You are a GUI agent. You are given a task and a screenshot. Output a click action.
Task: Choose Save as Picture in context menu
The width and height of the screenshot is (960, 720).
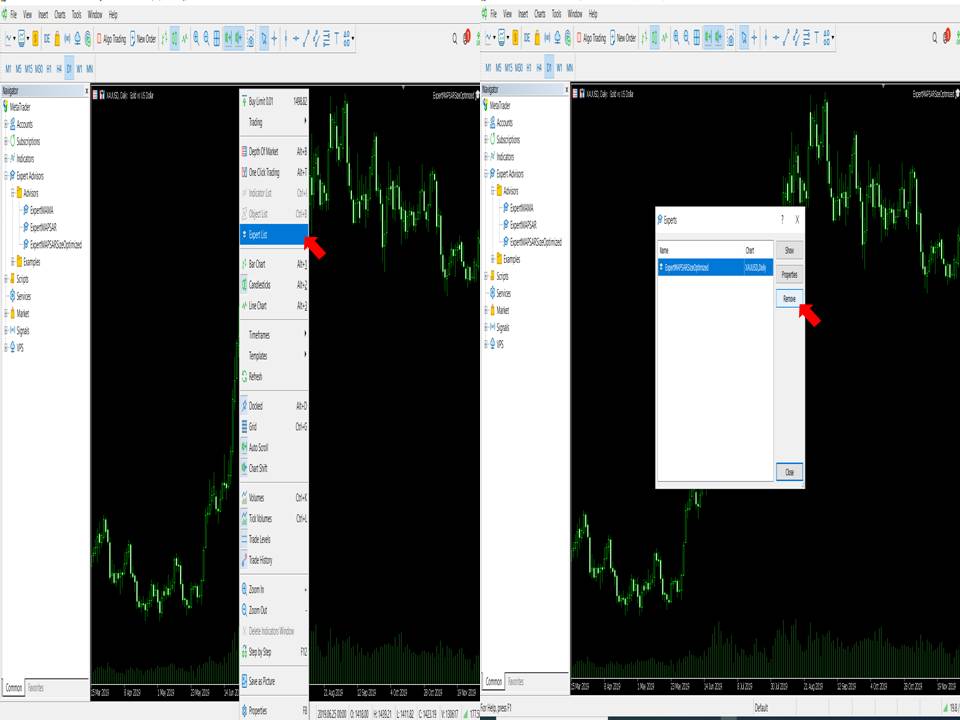[263, 681]
